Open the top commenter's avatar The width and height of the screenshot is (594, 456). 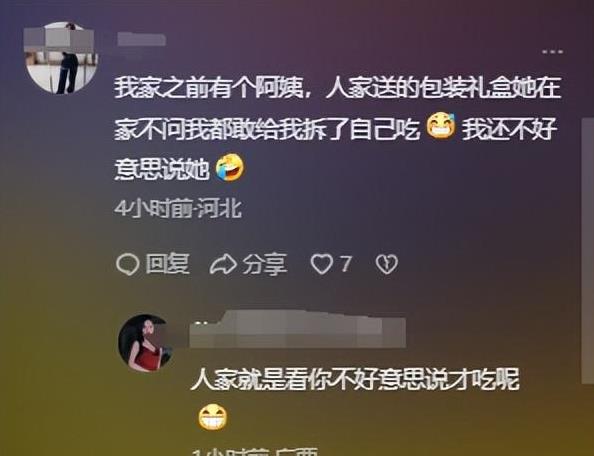[x=61, y=58]
